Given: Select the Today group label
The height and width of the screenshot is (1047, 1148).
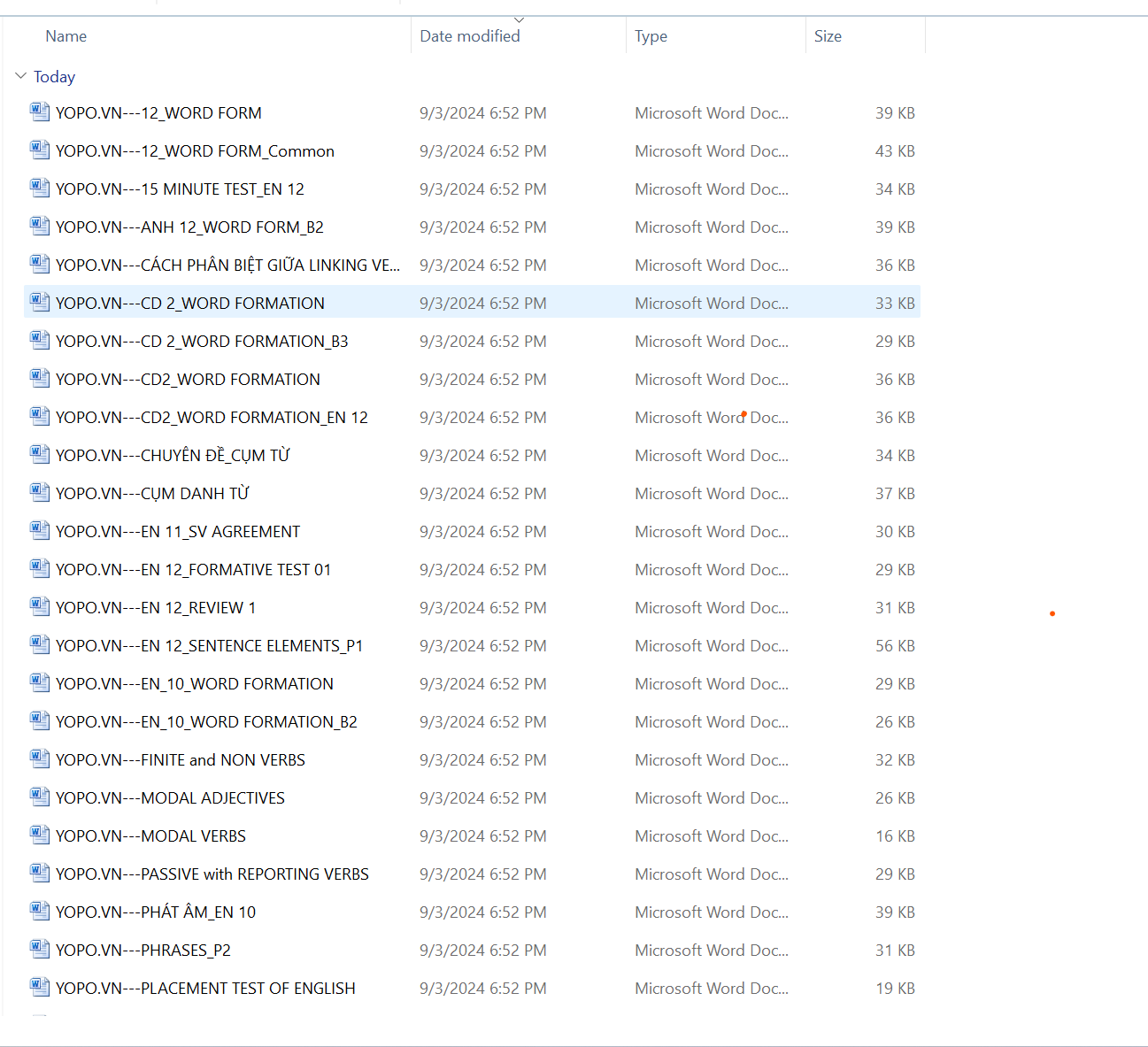Looking at the screenshot, I should point(54,77).
